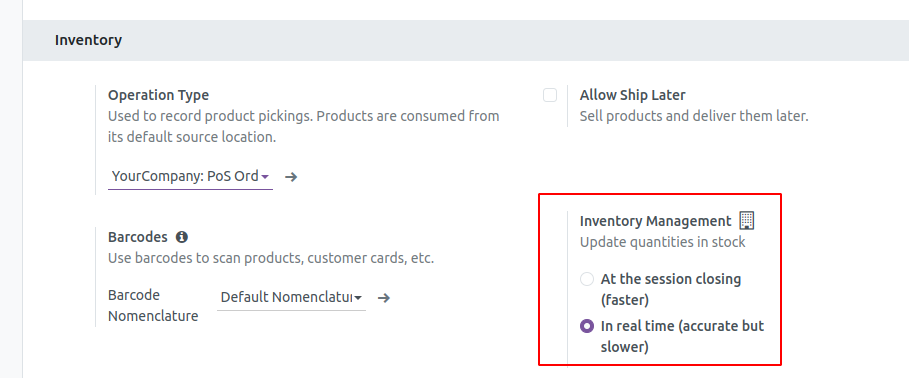Open the Operation Type record via arrow icon
Viewport: 909px width, 378px height.
291,177
